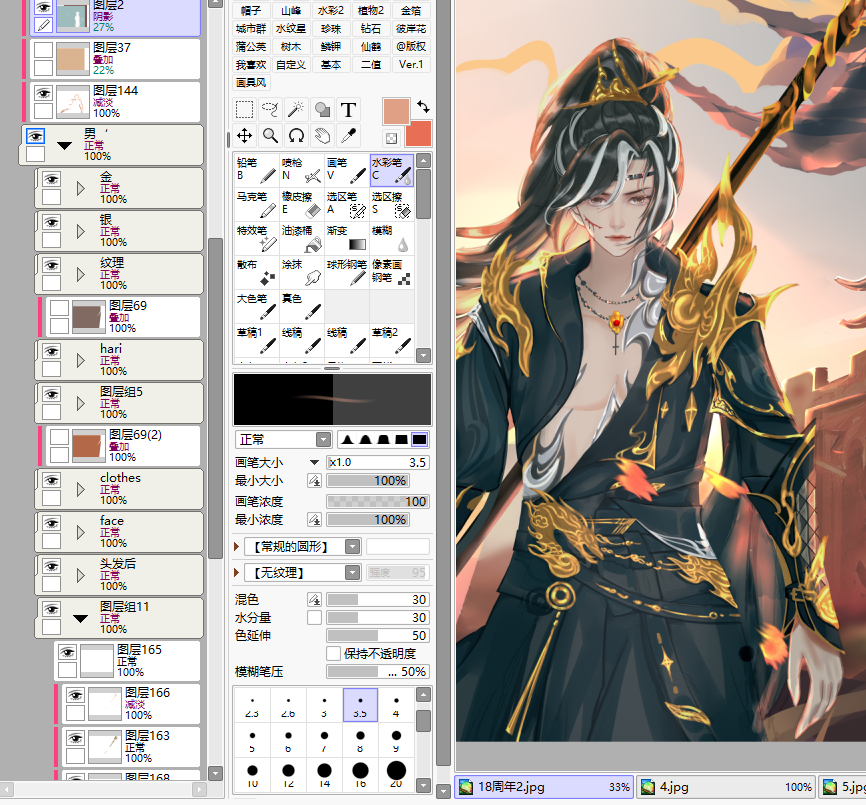Open the 水彩2 brush category
Viewport: 866px width, 805px height.
(331, 10)
